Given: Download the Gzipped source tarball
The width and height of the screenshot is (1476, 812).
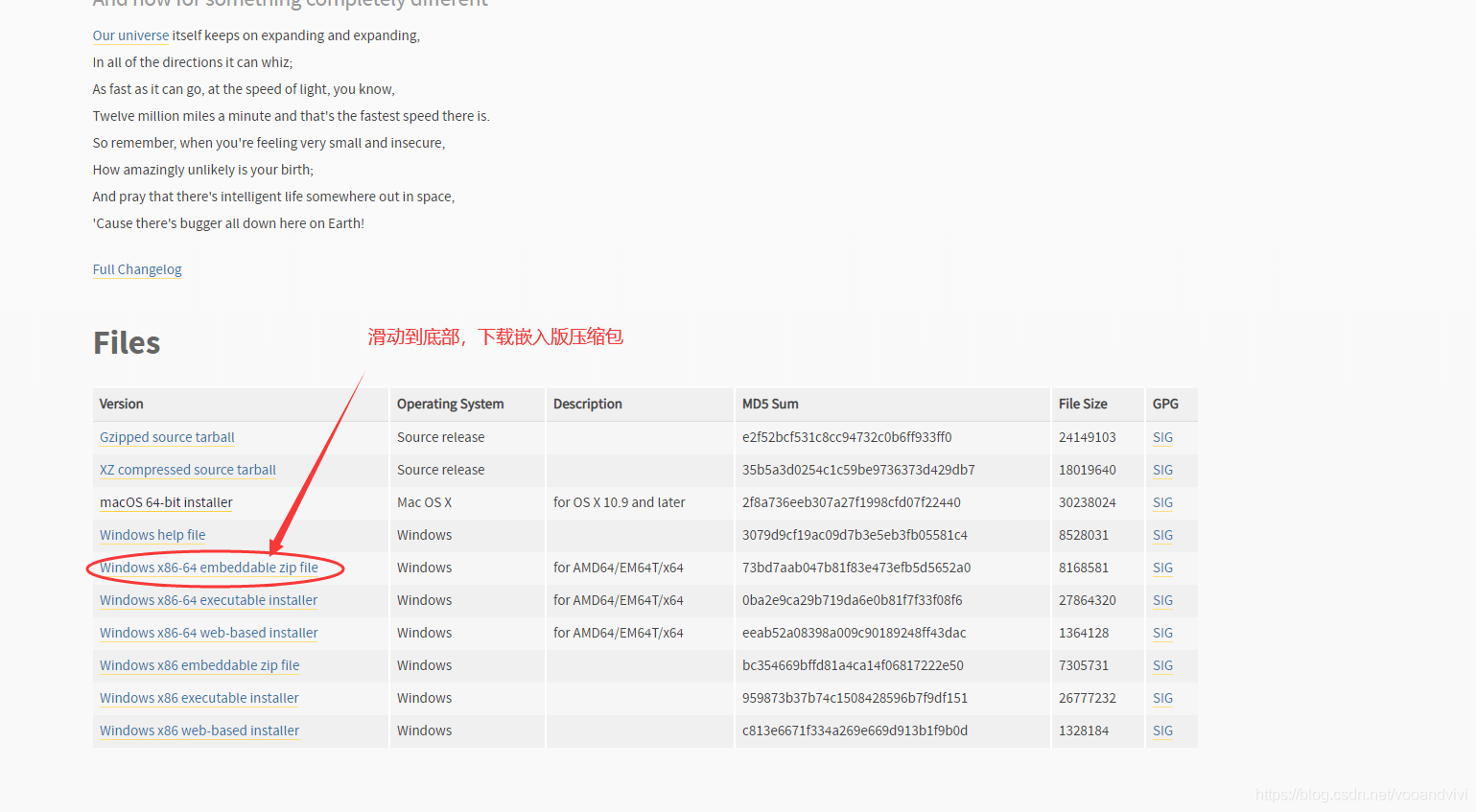Looking at the screenshot, I should [167, 437].
